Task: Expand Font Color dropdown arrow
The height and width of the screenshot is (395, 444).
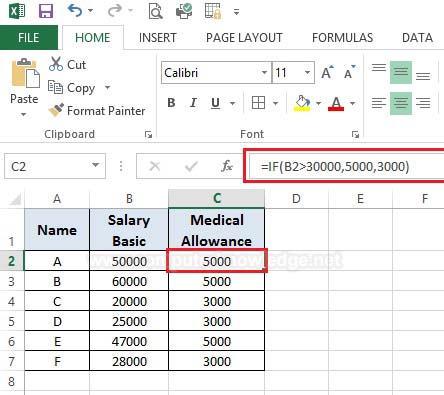Action: [352, 103]
